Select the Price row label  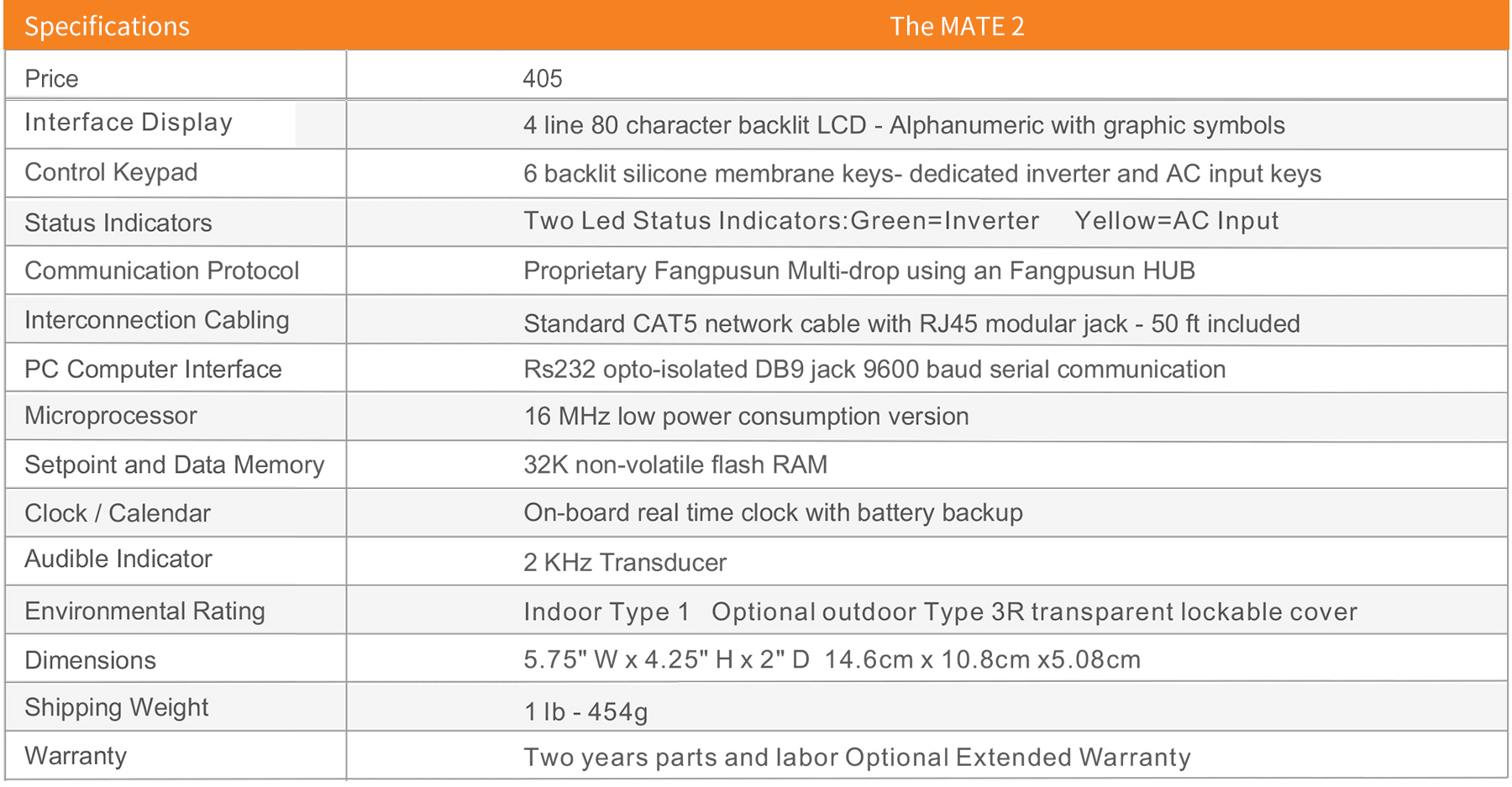(51, 78)
